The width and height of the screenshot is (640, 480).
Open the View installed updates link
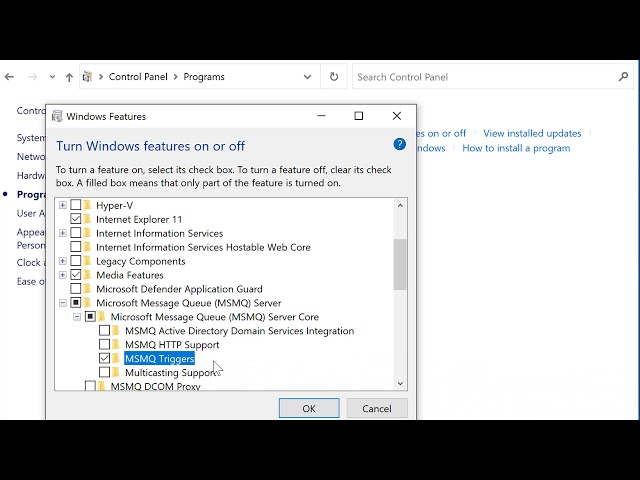pos(532,133)
